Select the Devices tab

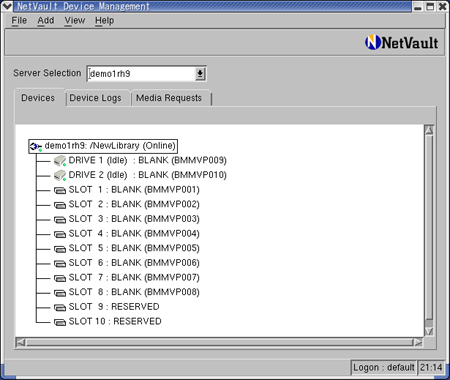pos(38,98)
